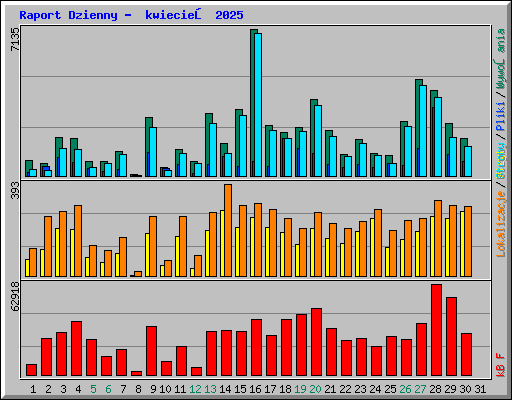Click the 62918 y-axis label
This screenshot has height=400, width=512.
pos(15,296)
